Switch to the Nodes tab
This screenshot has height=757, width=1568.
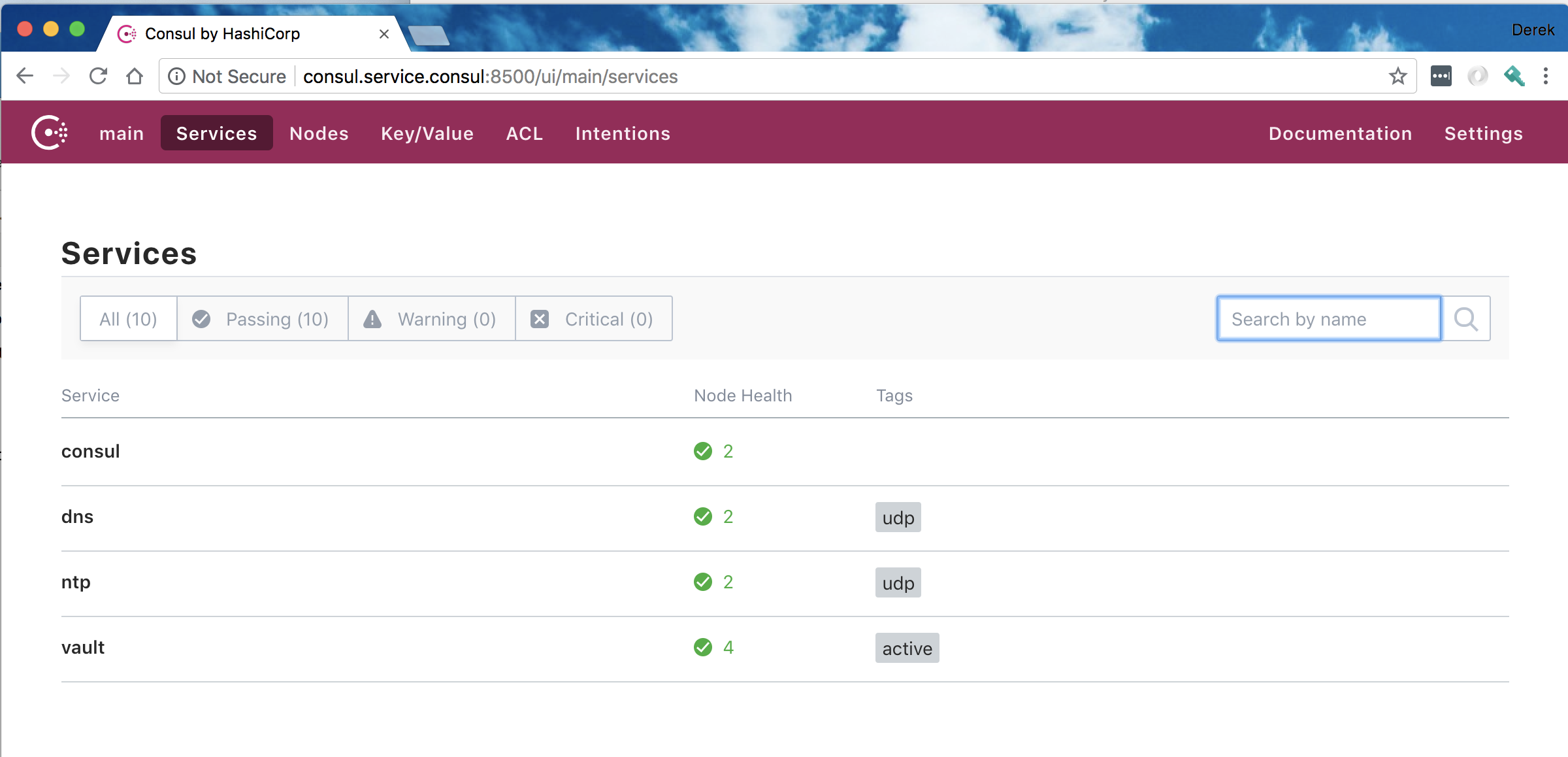click(319, 133)
